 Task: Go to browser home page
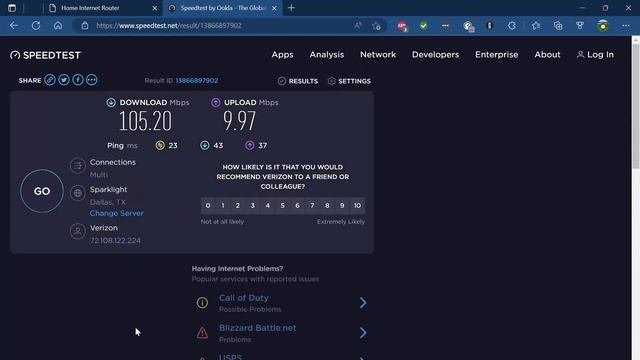(x=58, y=26)
